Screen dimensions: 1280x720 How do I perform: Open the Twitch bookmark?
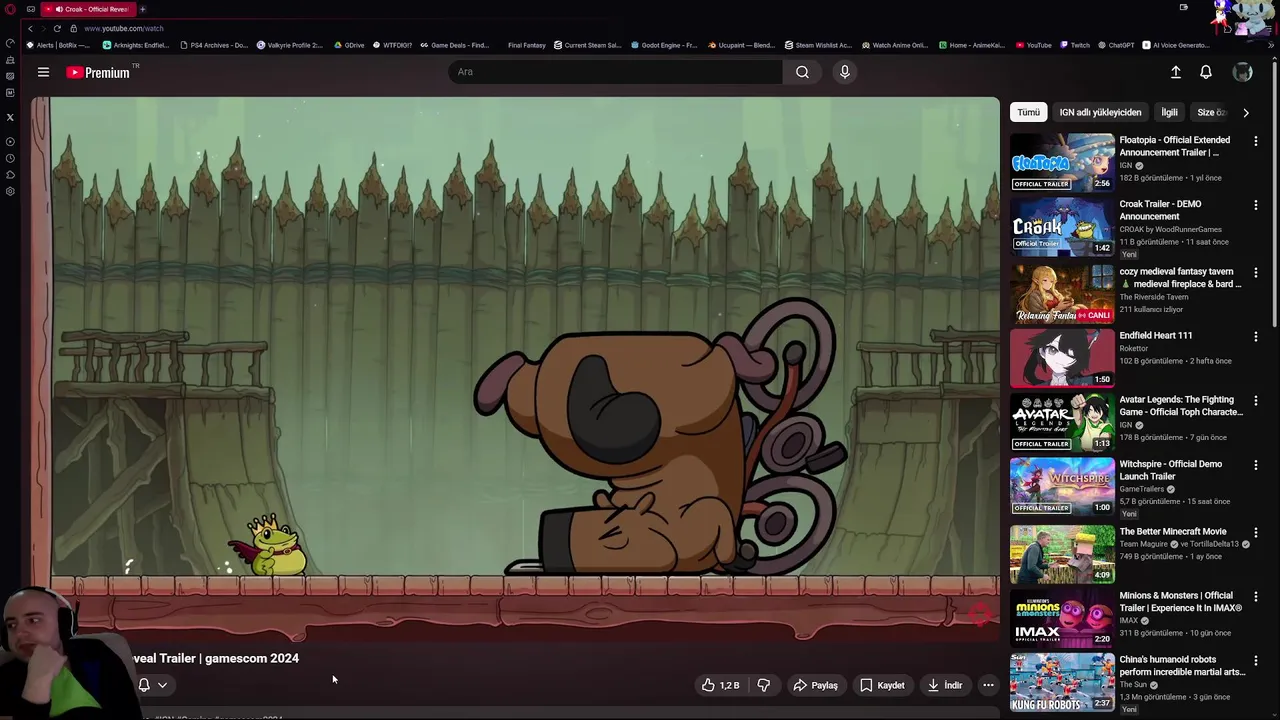pyautogui.click(x=1074, y=45)
